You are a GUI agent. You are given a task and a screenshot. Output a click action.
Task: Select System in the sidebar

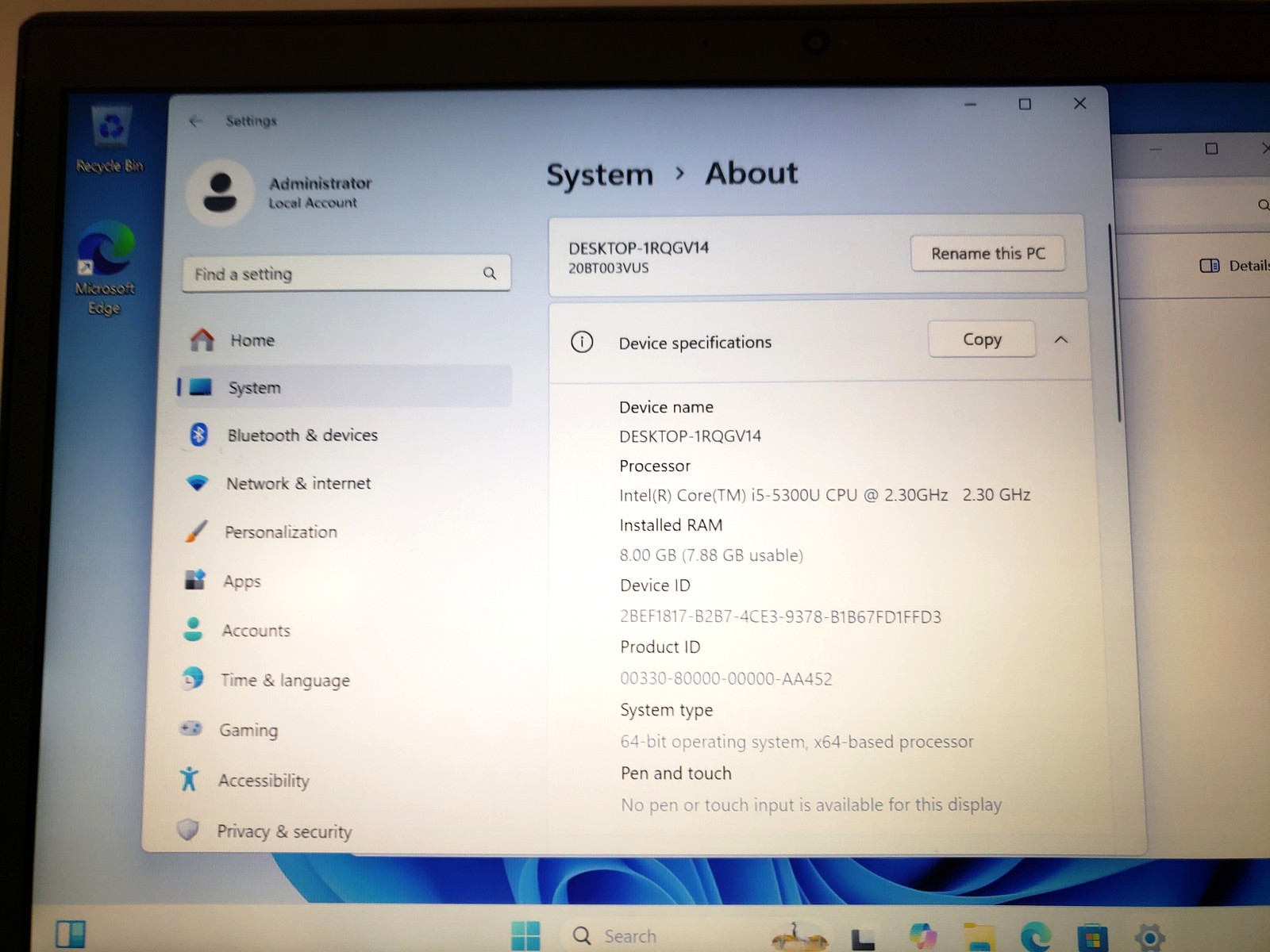pyautogui.click(x=346, y=387)
